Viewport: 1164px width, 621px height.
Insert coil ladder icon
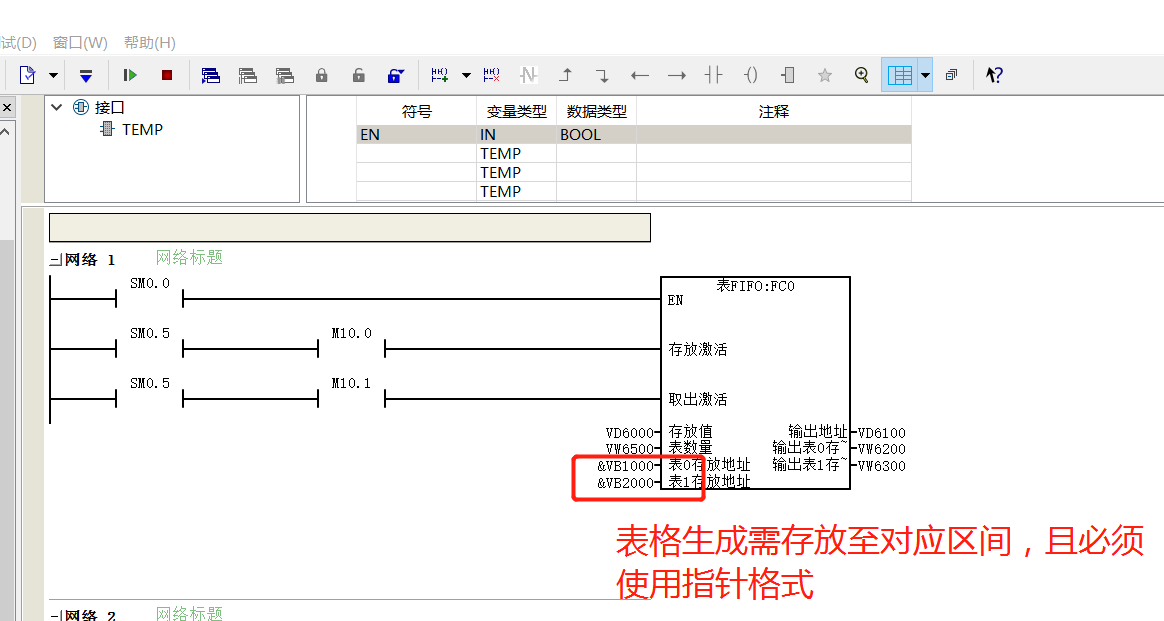coord(751,75)
